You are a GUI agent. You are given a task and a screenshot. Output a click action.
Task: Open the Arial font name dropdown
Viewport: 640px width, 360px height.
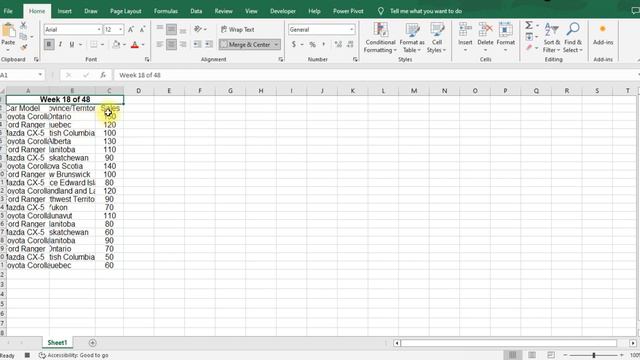[x=98, y=29]
